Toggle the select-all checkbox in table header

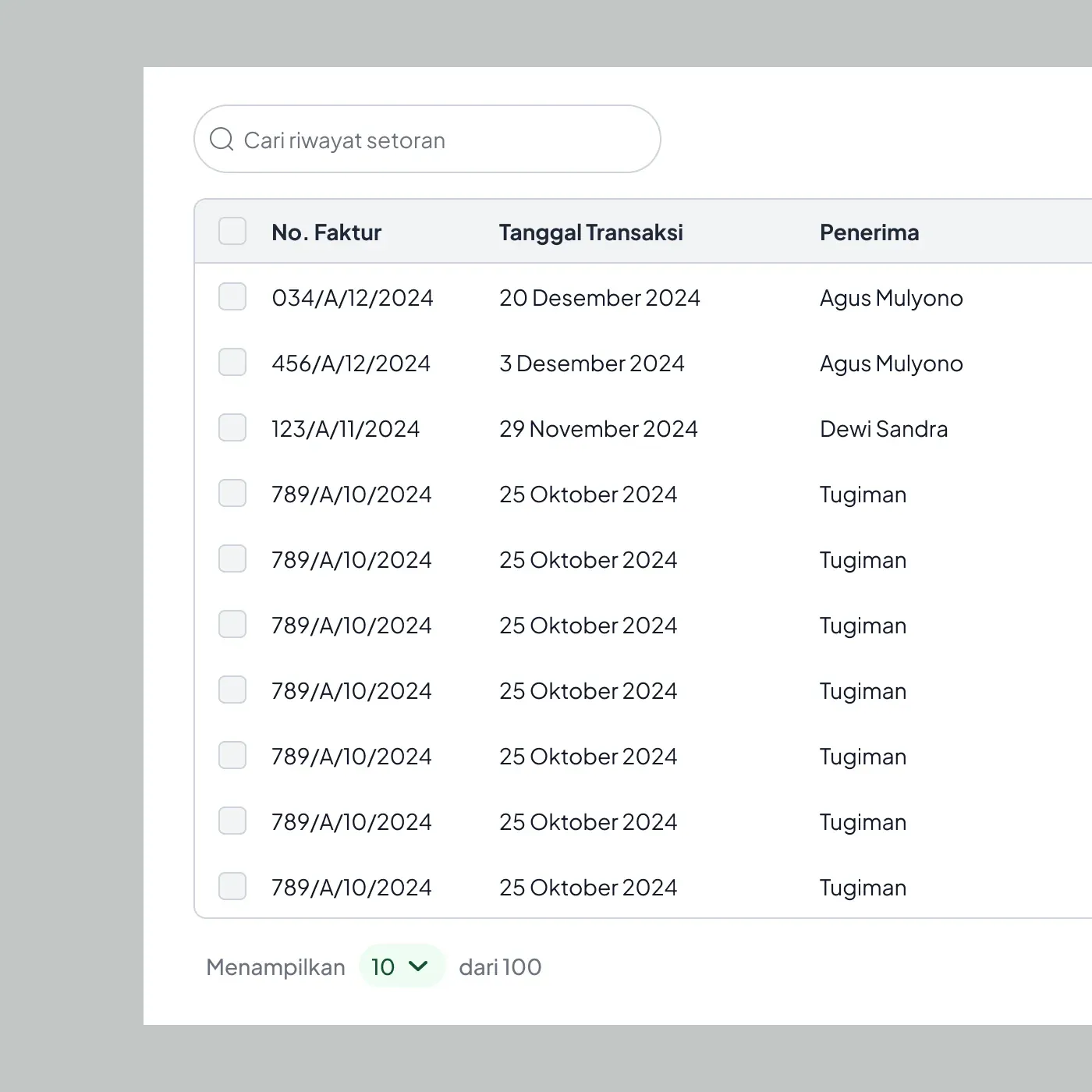pos(232,232)
